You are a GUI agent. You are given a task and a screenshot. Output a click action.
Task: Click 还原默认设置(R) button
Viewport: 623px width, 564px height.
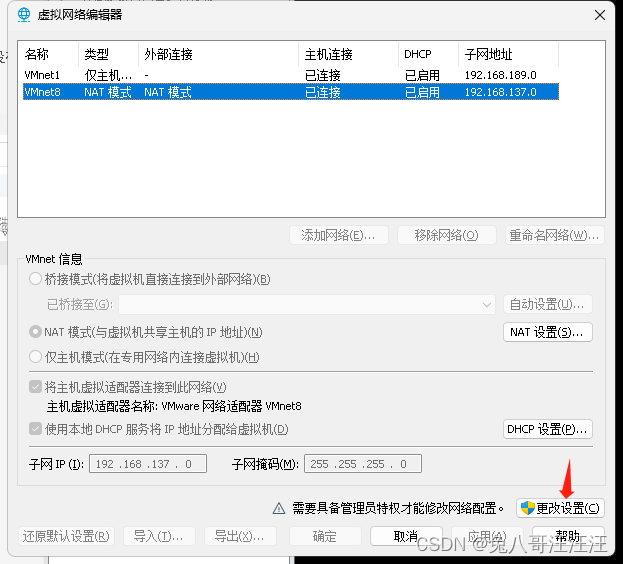66,536
